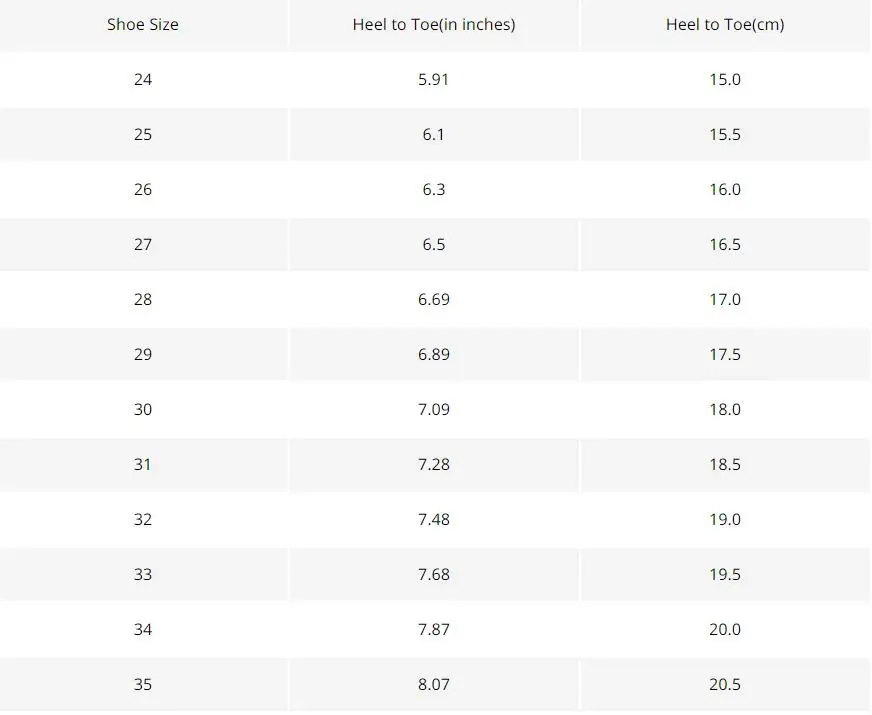This screenshot has width=872, height=715.
Task: Select the 8.07 inches cell
Action: 434,685
